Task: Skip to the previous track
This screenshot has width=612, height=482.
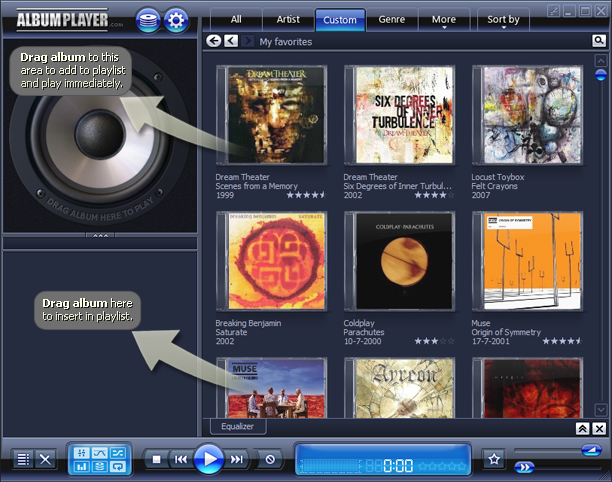Action: [x=180, y=459]
